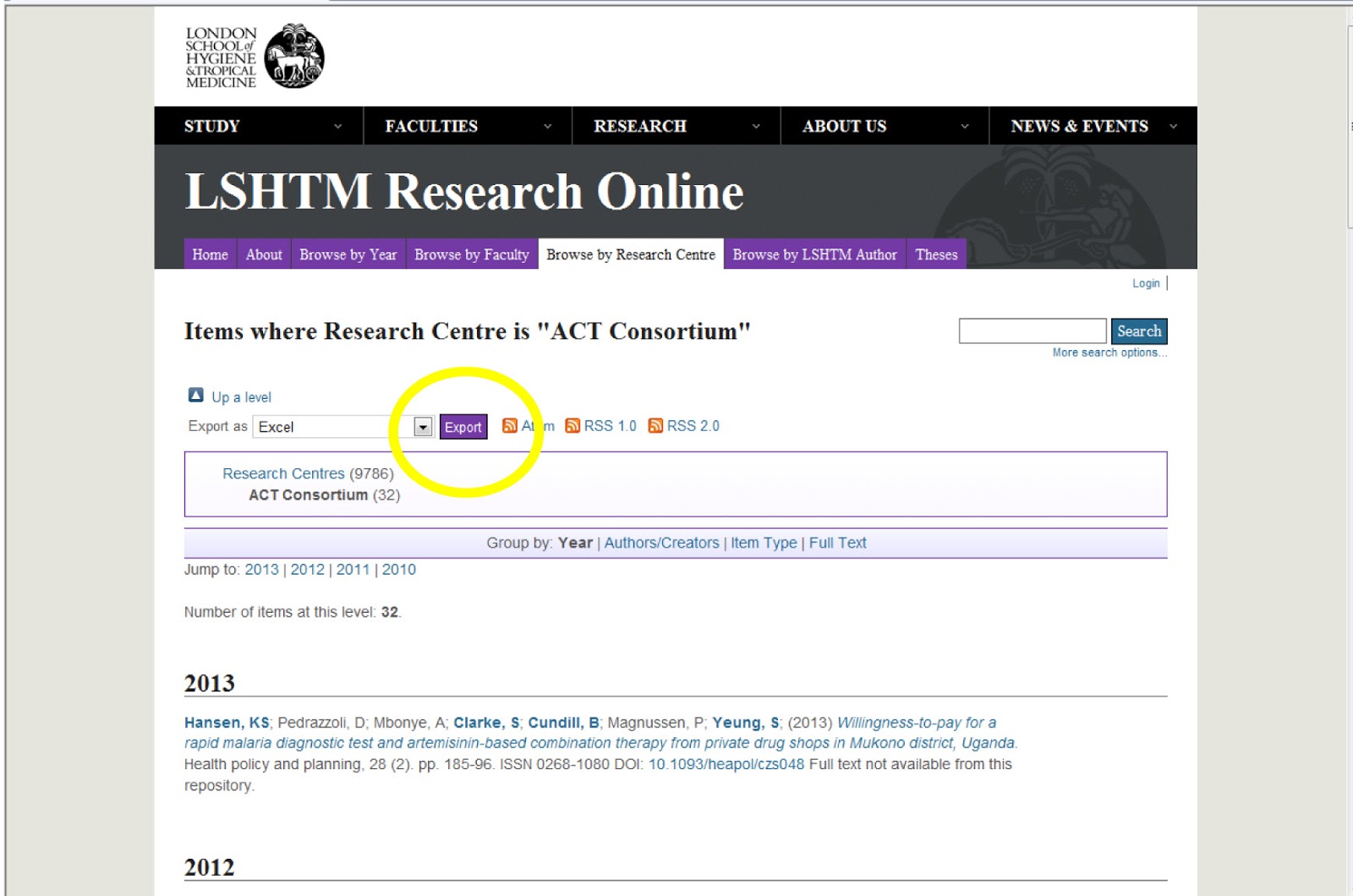Select Browse by Research Centre tab
The image size is (1353, 896).
(631, 254)
